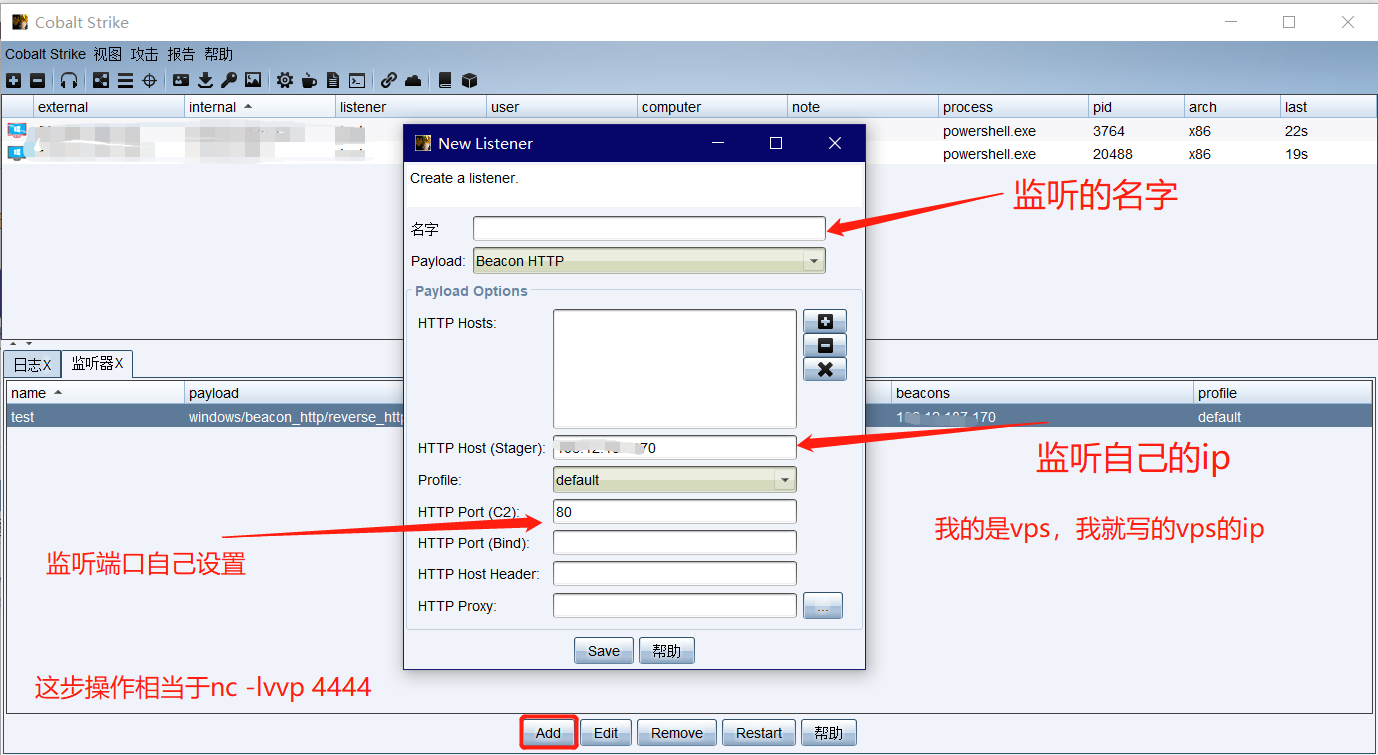The height and width of the screenshot is (755, 1378).
Task: Select powershell.exe row with pid 20488
Action: 689,154
